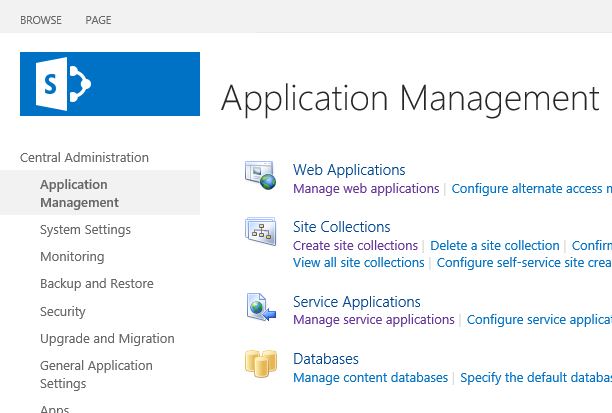
Task: Click Create site collections
Action: pyautogui.click(x=355, y=245)
